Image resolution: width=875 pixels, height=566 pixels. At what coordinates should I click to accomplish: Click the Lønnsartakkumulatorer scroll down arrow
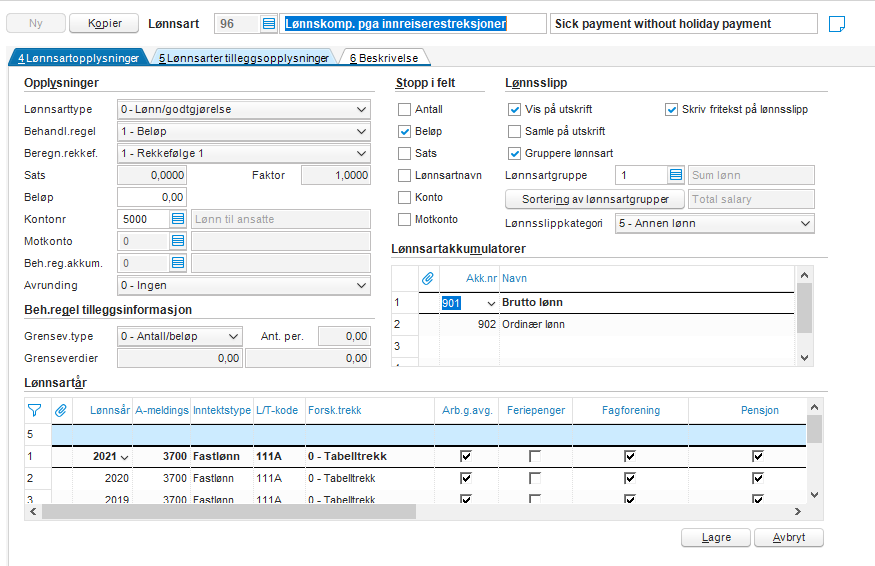click(x=804, y=358)
